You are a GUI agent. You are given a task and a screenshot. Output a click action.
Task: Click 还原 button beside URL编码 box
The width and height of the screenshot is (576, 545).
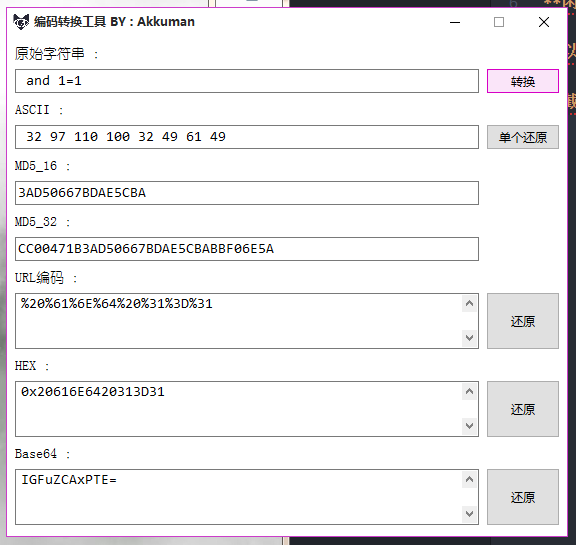523,321
